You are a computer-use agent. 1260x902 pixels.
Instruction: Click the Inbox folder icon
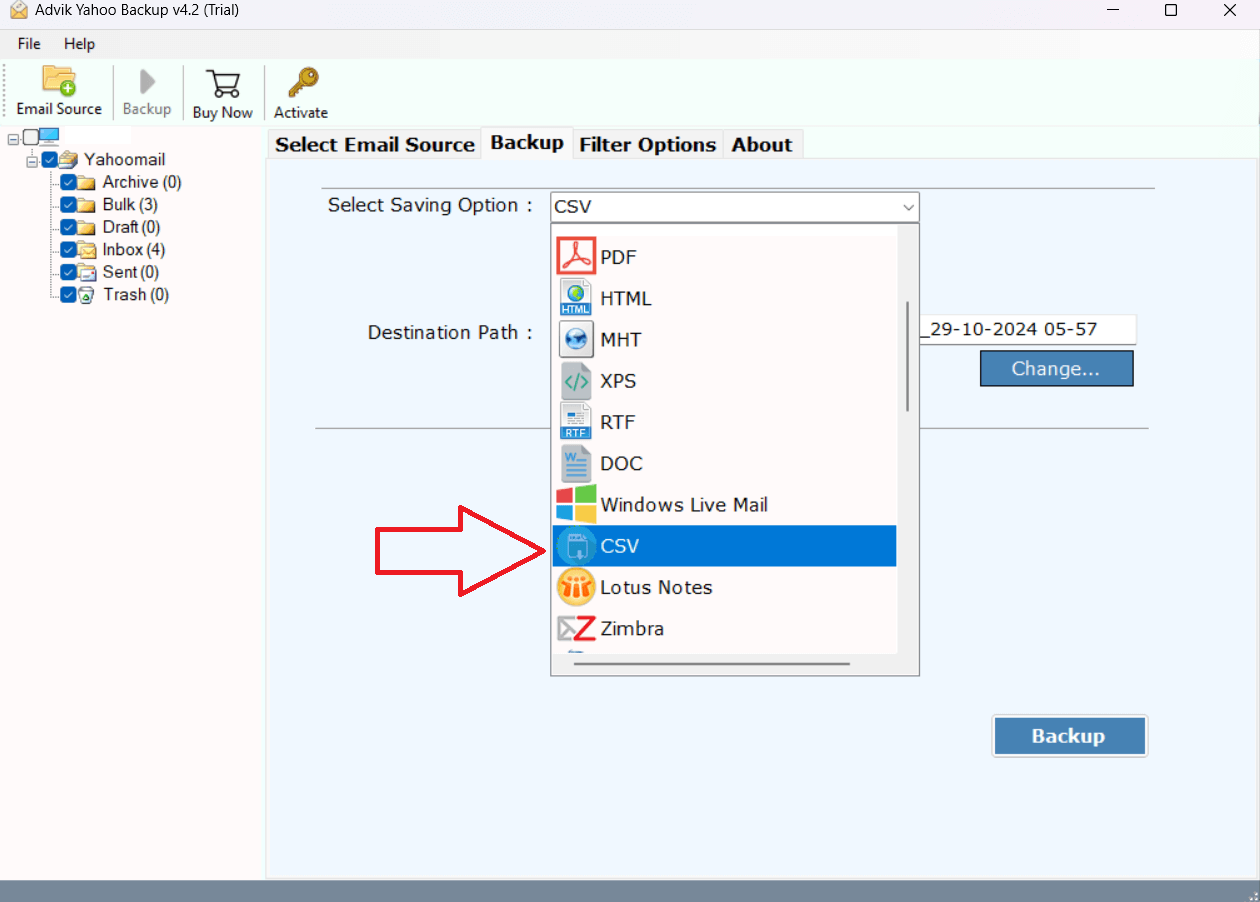87,249
